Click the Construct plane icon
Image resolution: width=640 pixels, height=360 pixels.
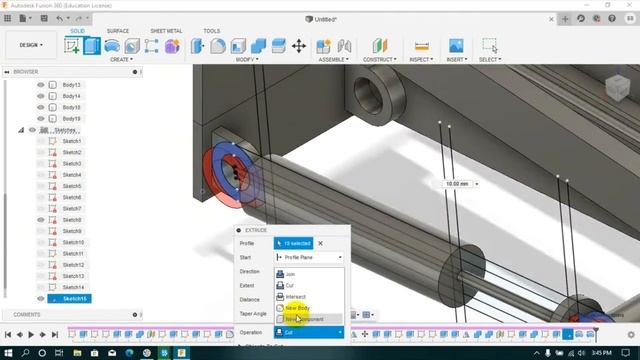(380, 46)
